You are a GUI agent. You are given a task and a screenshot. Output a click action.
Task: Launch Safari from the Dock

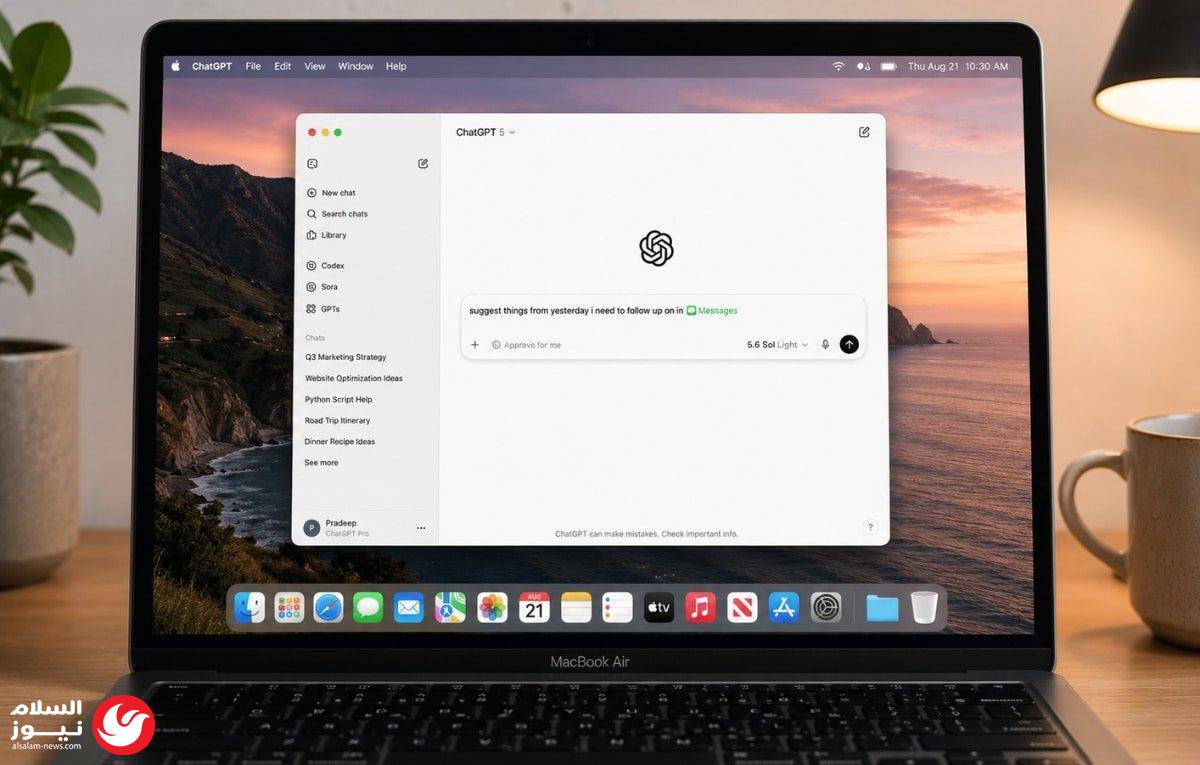click(x=328, y=607)
